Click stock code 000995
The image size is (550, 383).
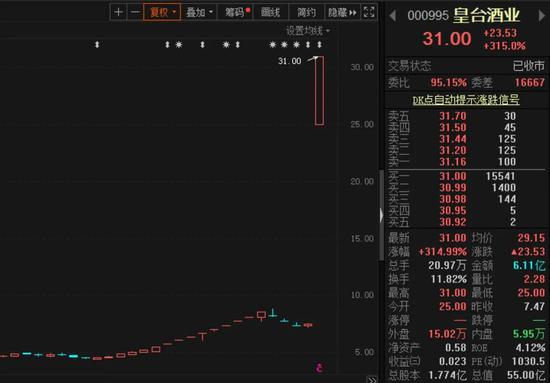[428, 15]
